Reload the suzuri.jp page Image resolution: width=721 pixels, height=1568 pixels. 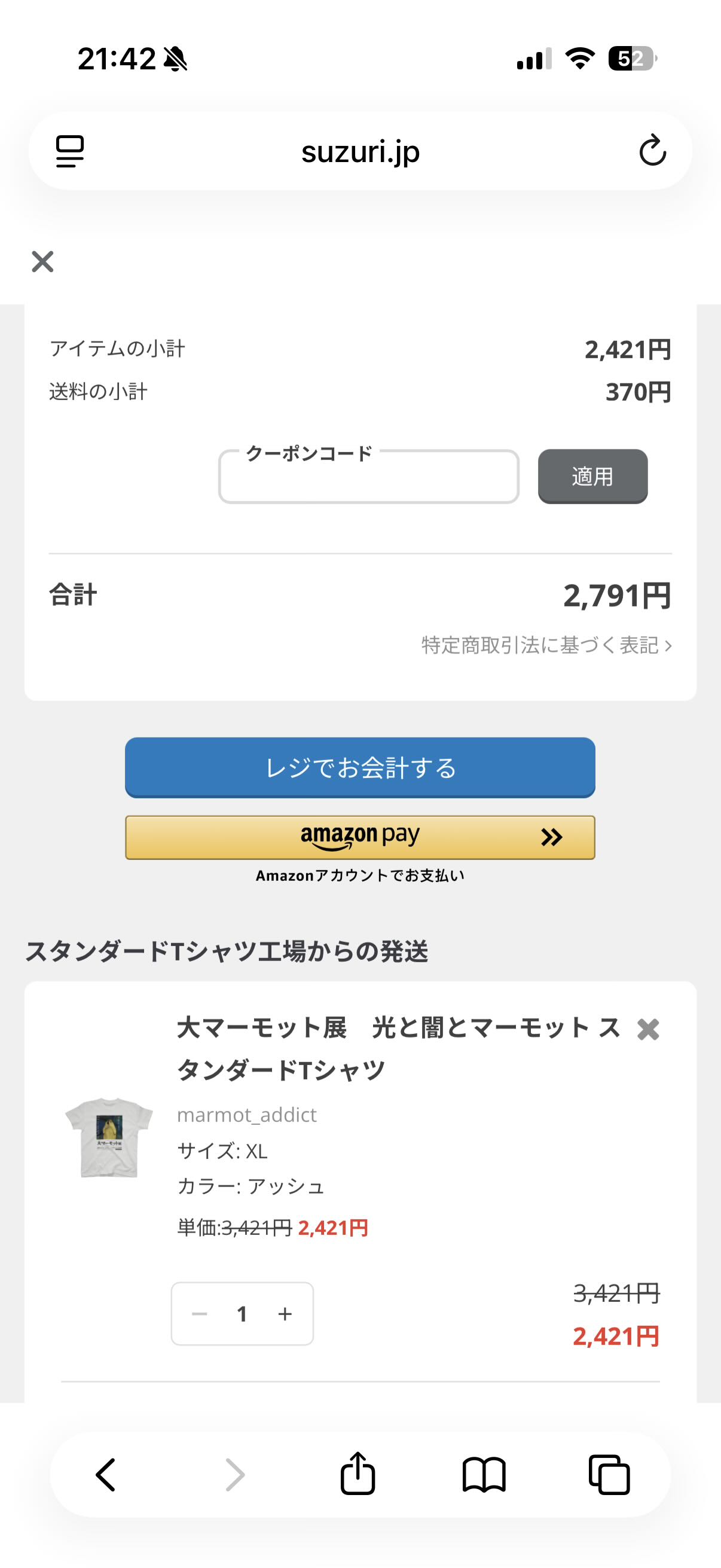point(652,151)
